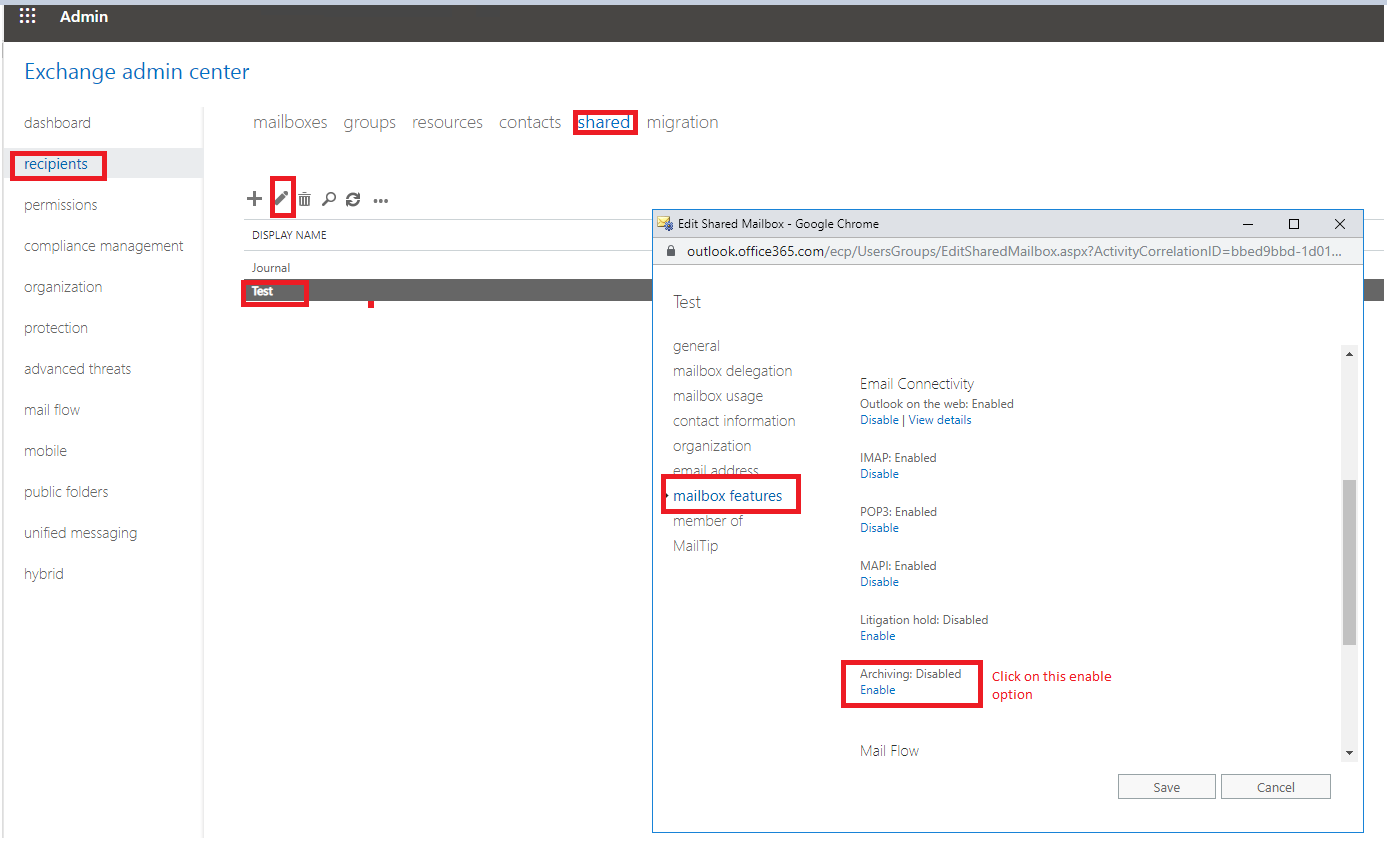Open public folders section
The width and height of the screenshot is (1387, 845).
(x=66, y=492)
